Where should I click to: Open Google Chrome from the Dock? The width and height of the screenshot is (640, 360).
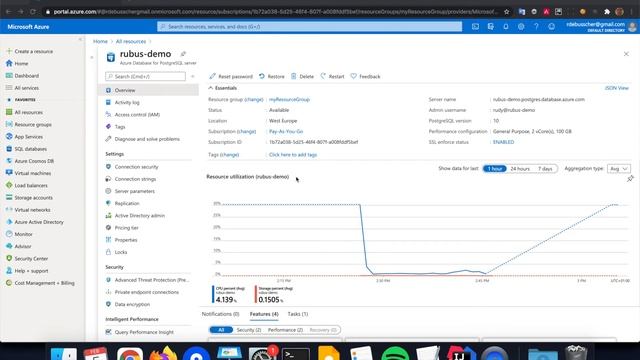[x=130, y=354]
